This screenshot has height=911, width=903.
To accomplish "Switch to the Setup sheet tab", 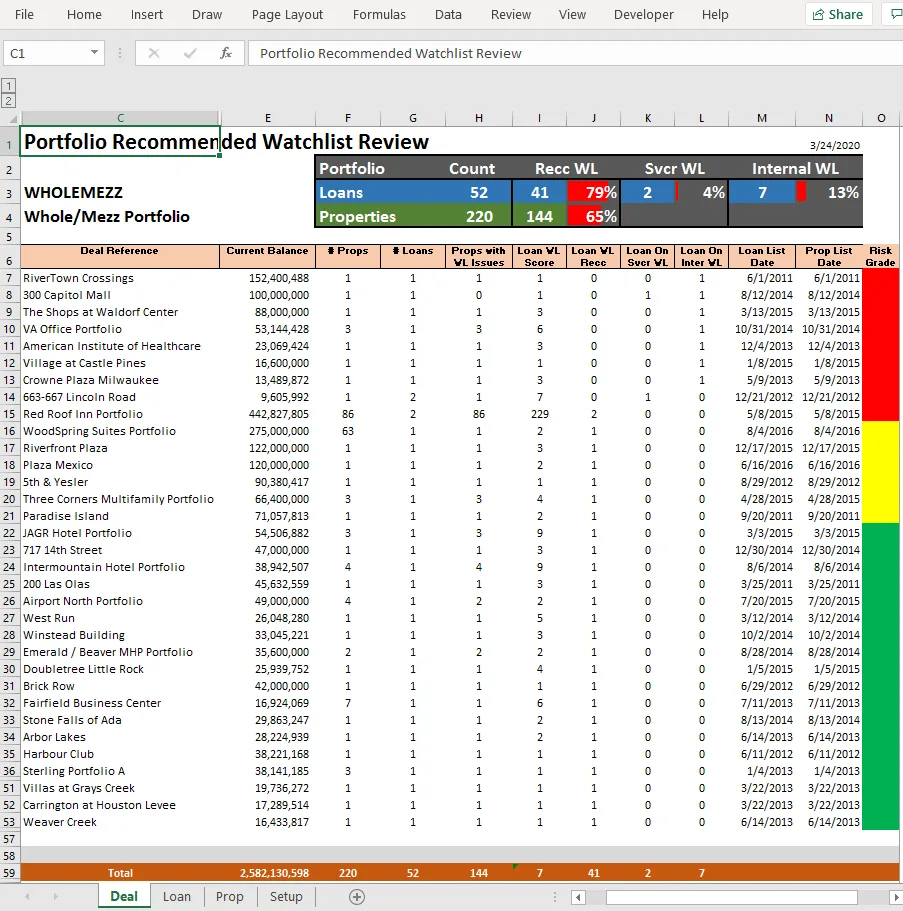I will 286,896.
